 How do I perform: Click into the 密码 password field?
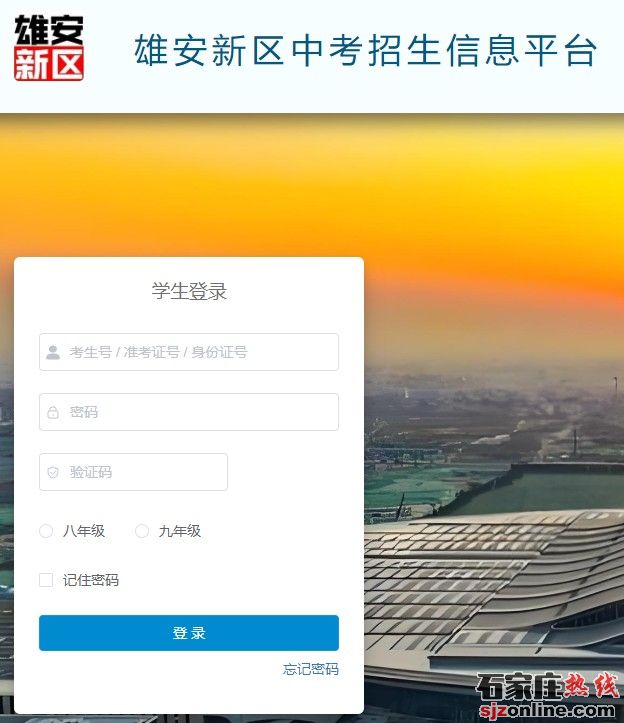(189, 412)
